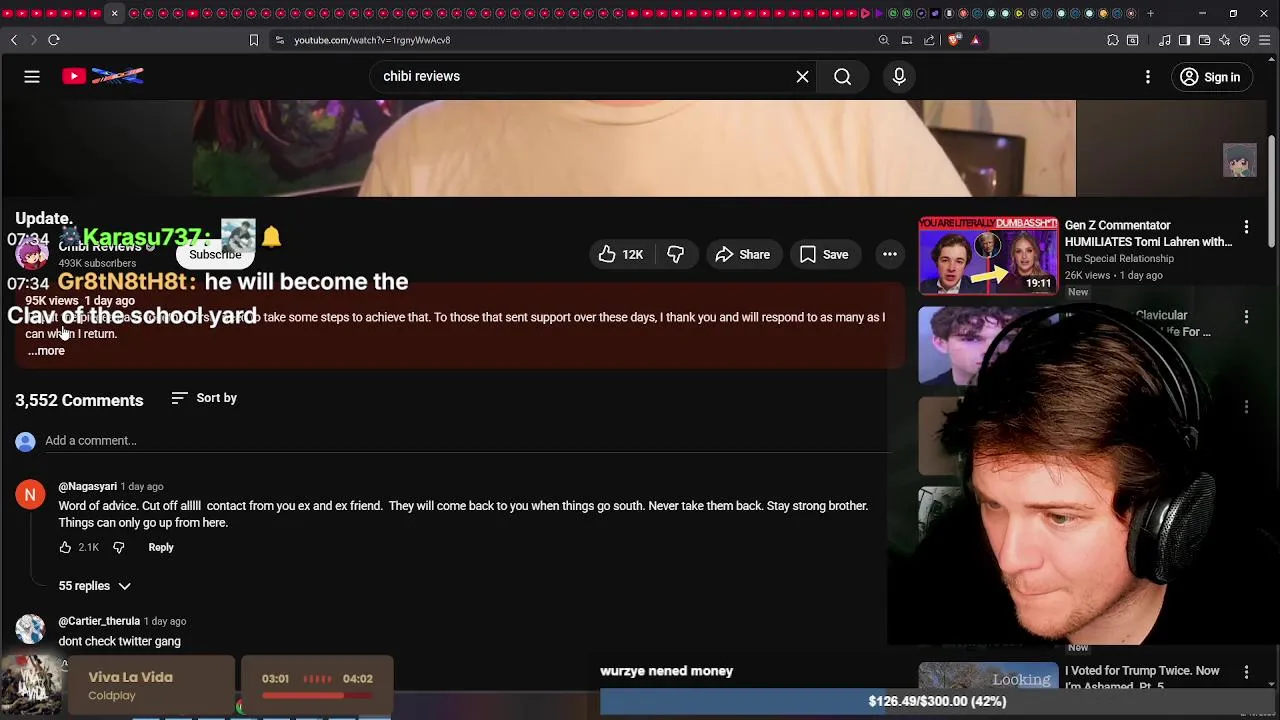Open the Brave Shields lion icon
Image resolution: width=1280 pixels, height=720 pixels.
click(954, 40)
